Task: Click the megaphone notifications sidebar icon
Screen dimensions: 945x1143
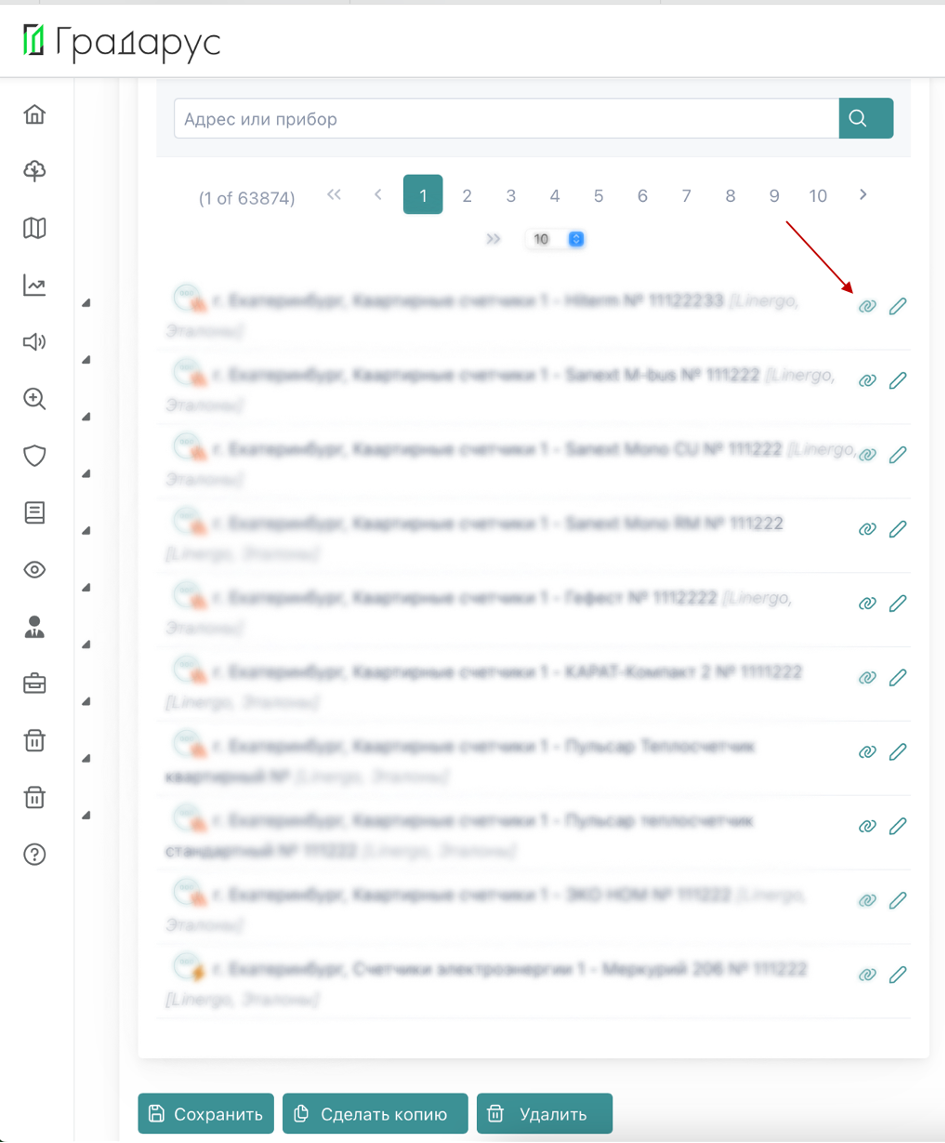Action: pos(35,343)
